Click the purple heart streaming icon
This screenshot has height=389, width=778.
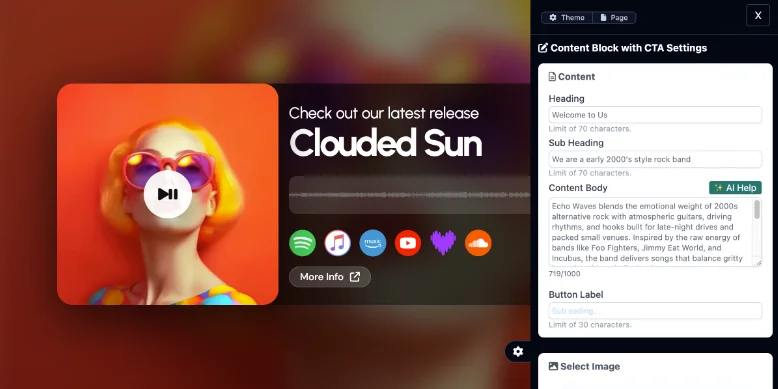tap(443, 243)
